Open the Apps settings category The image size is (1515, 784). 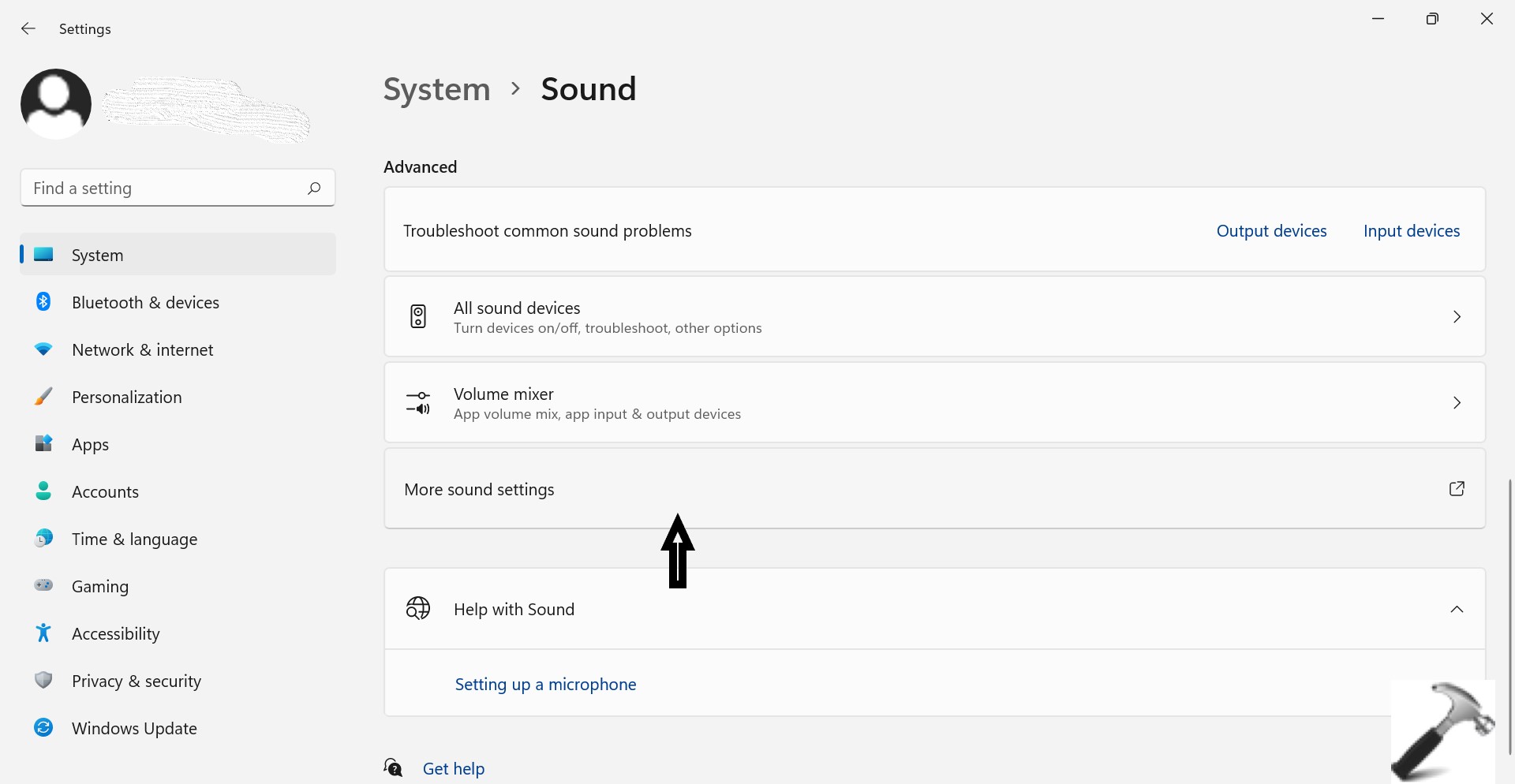(x=90, y=445)
